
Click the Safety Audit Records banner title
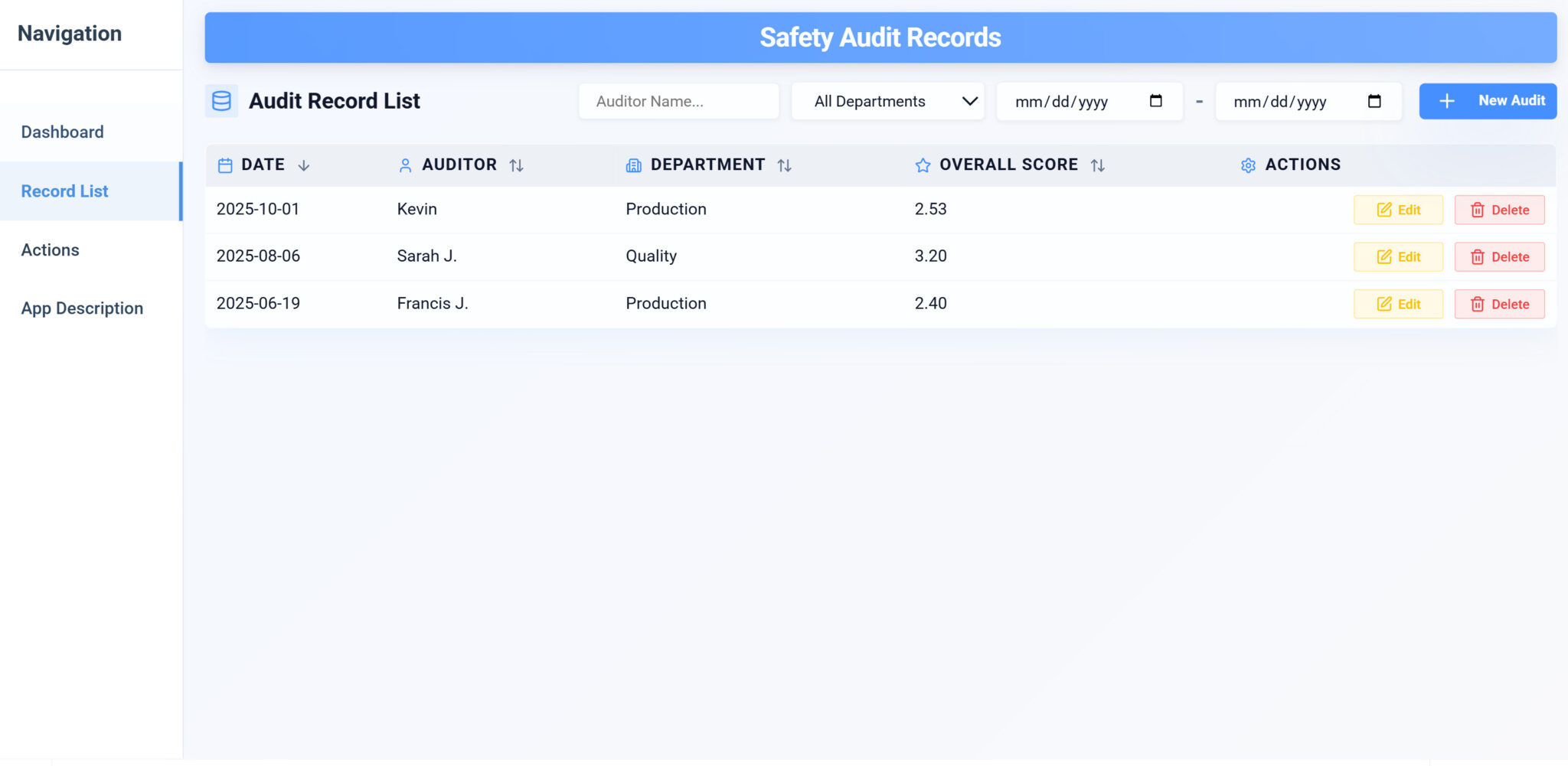[x=880, y=37]
